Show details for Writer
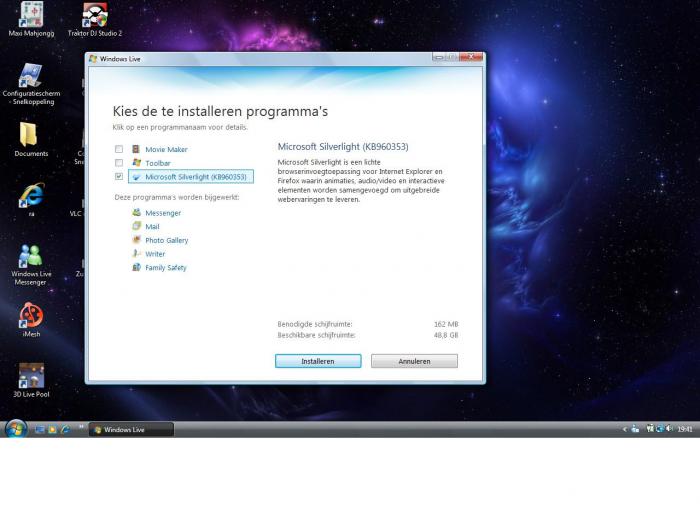Screen dimensions: 700x518 point(155,254)
